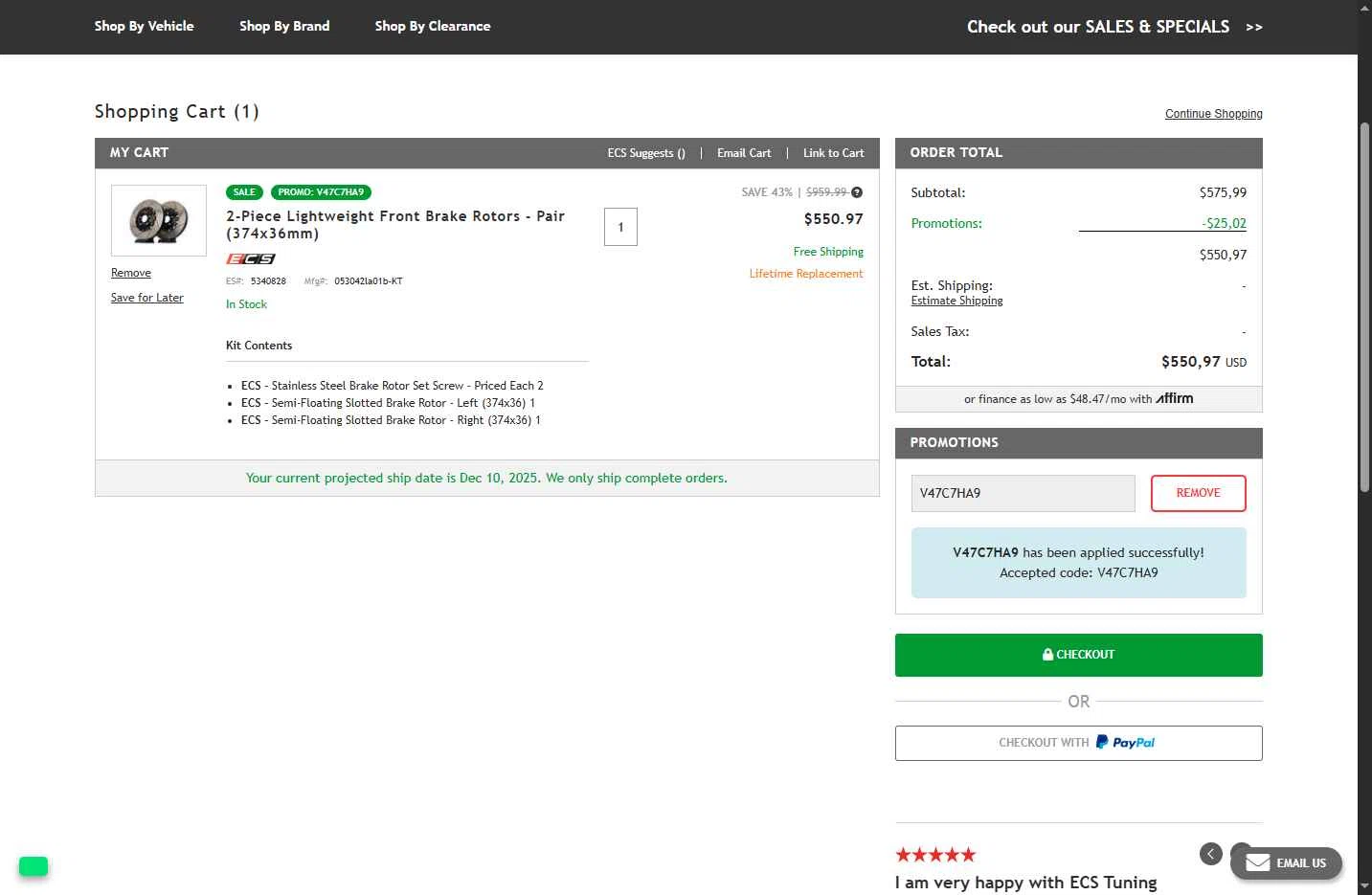Open the Shop By Vehicle menu
The image size is (1372, 895).
point(144,26)
